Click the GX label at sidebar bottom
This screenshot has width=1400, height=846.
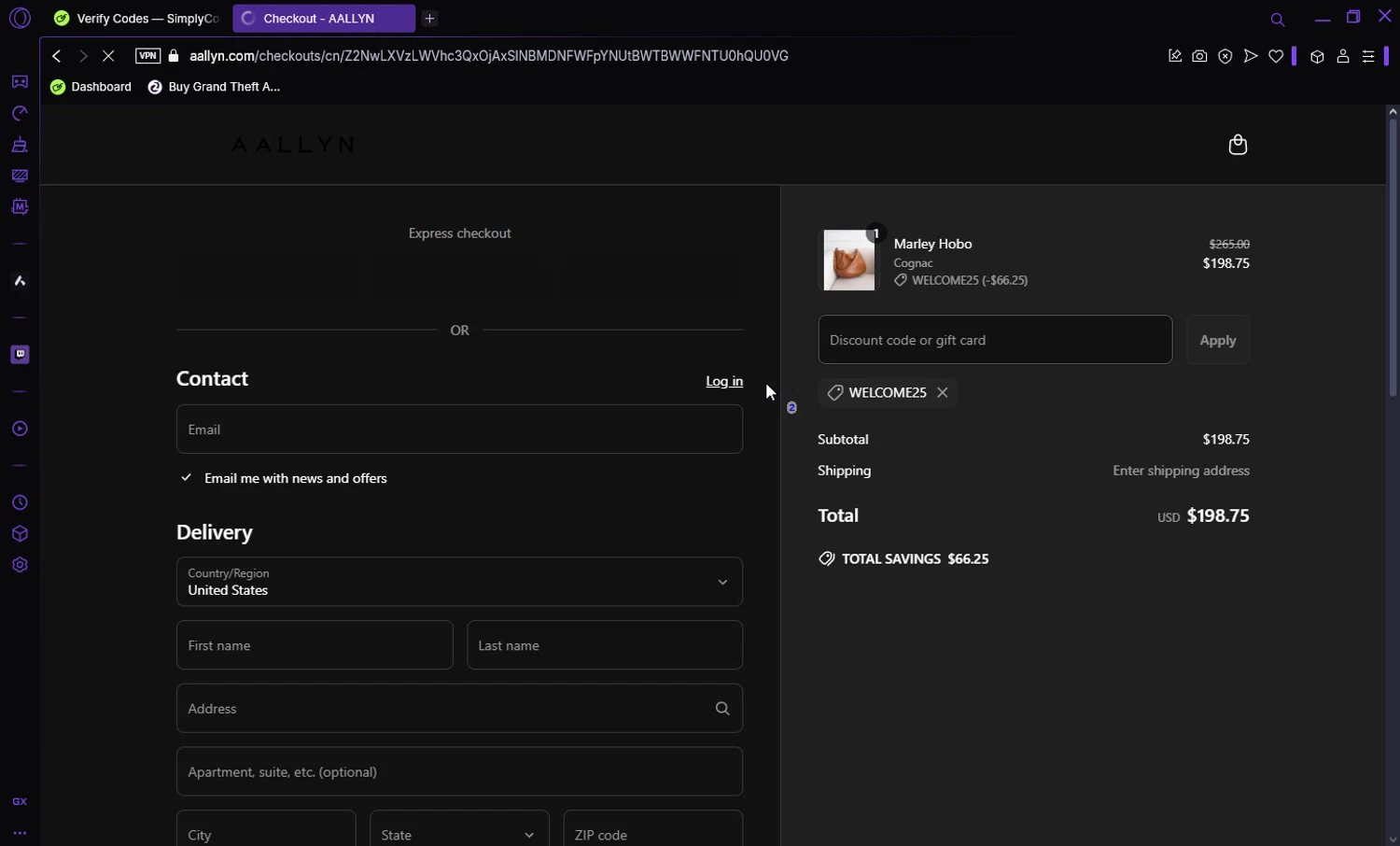(x=20, y=801)
